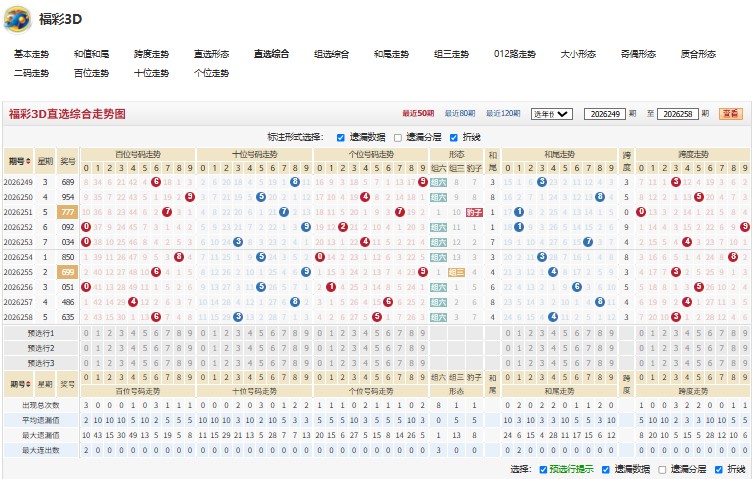Click red ball 0 in row 2026252 百位 columns

86,227
